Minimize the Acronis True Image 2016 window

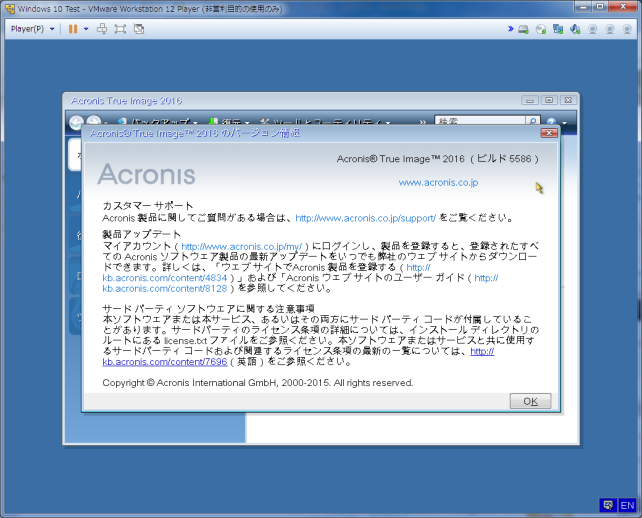pos(530,100)
